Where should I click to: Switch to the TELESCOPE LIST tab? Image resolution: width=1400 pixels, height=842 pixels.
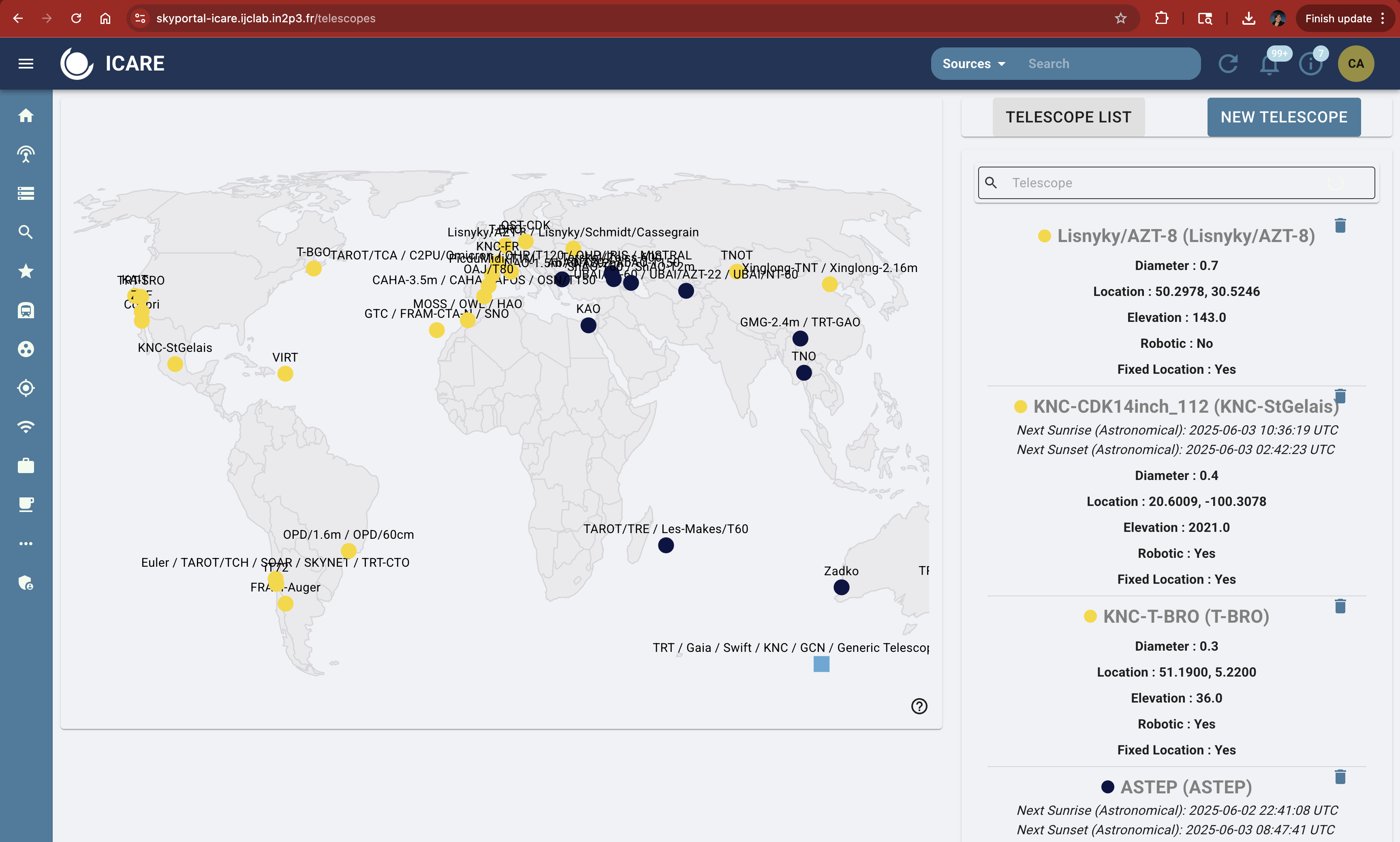pos(1068,117)
